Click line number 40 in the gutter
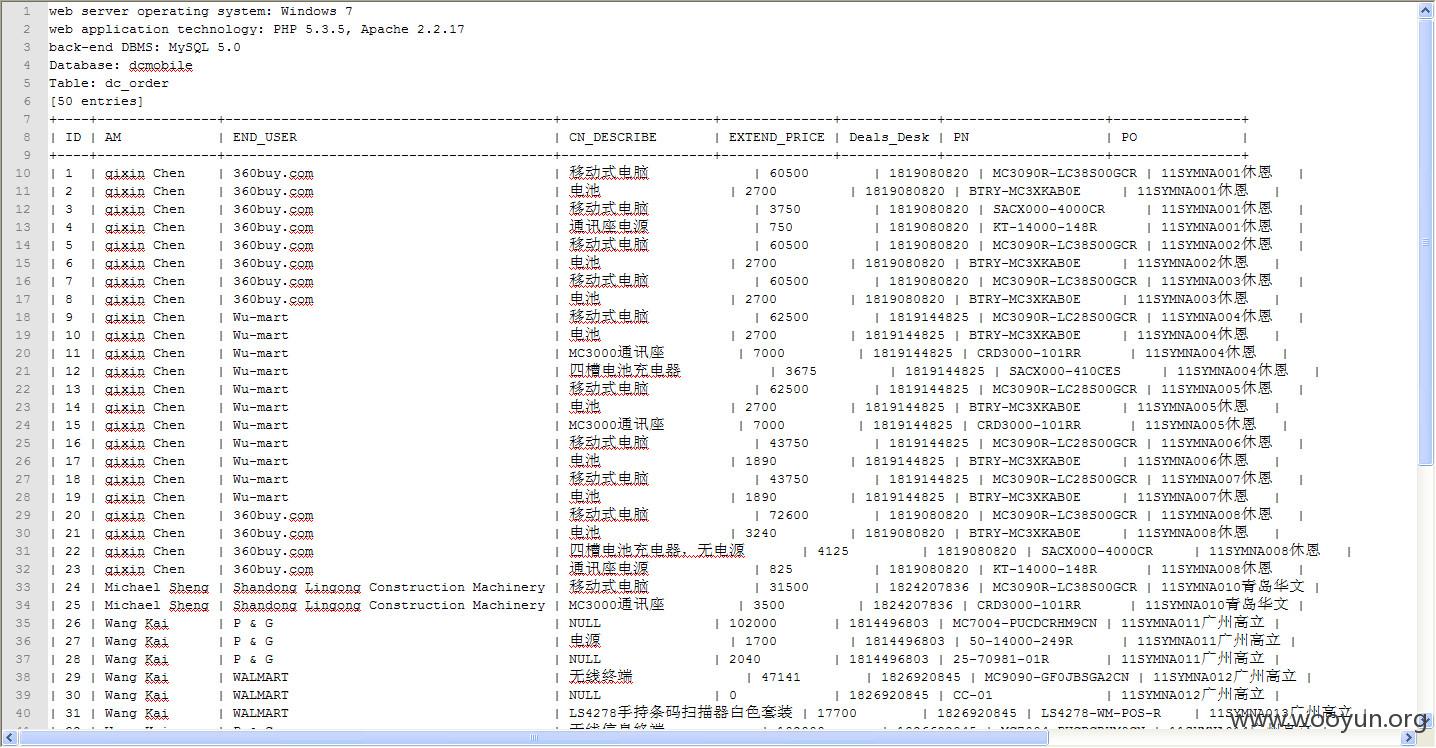Viewport: 1436px width, 748px height. 24,714
